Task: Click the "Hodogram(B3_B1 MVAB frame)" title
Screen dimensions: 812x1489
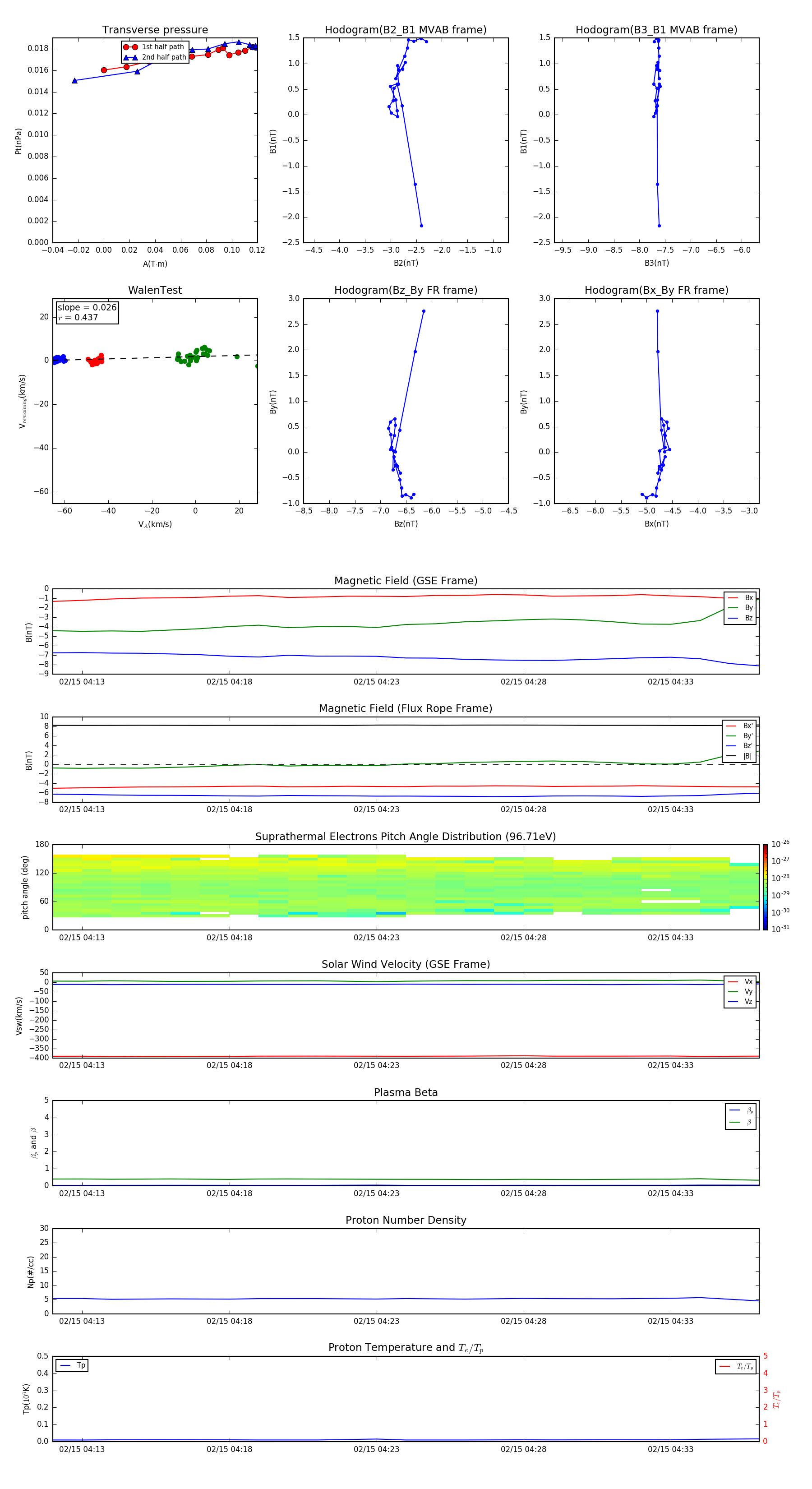Action: pos(656,30)
